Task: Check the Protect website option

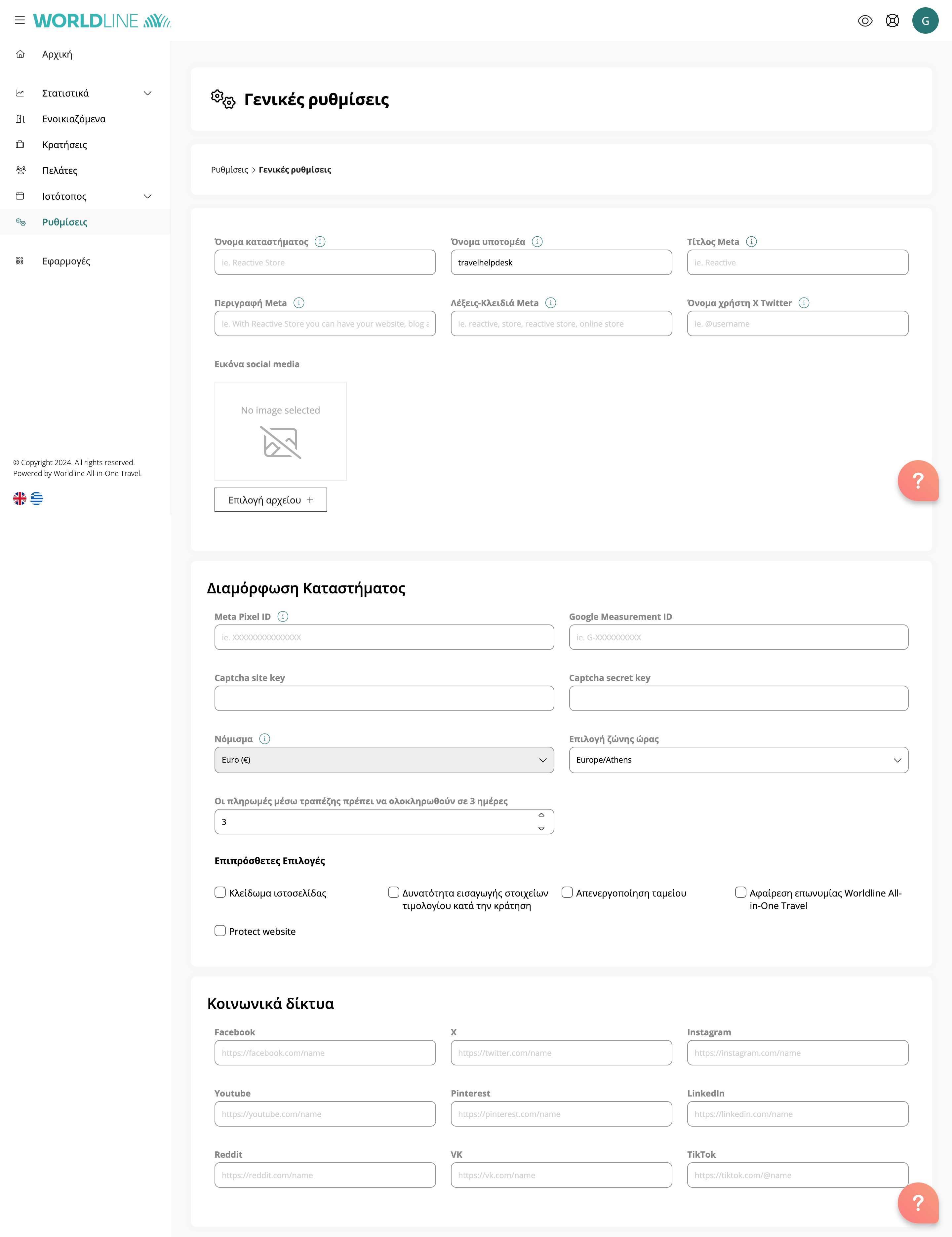Action: pos(220,931)
